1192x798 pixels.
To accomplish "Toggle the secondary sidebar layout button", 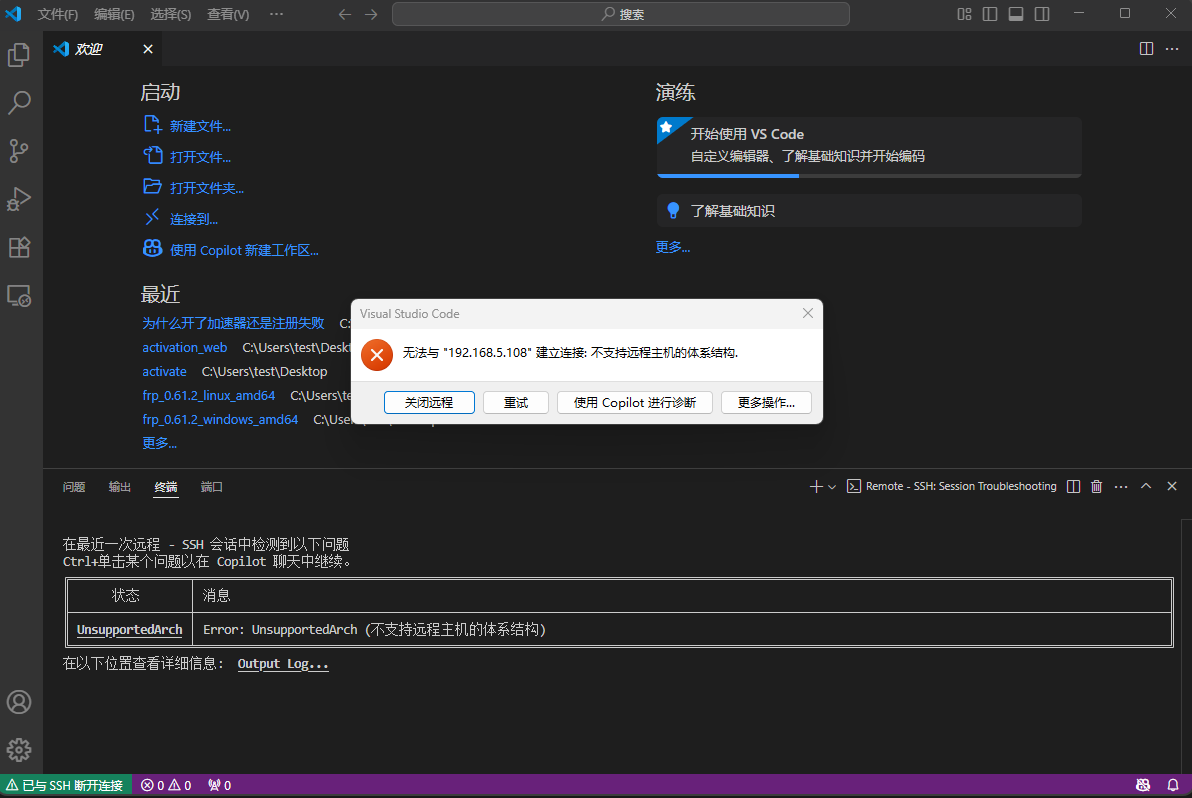I will [x=1042, y=14].
